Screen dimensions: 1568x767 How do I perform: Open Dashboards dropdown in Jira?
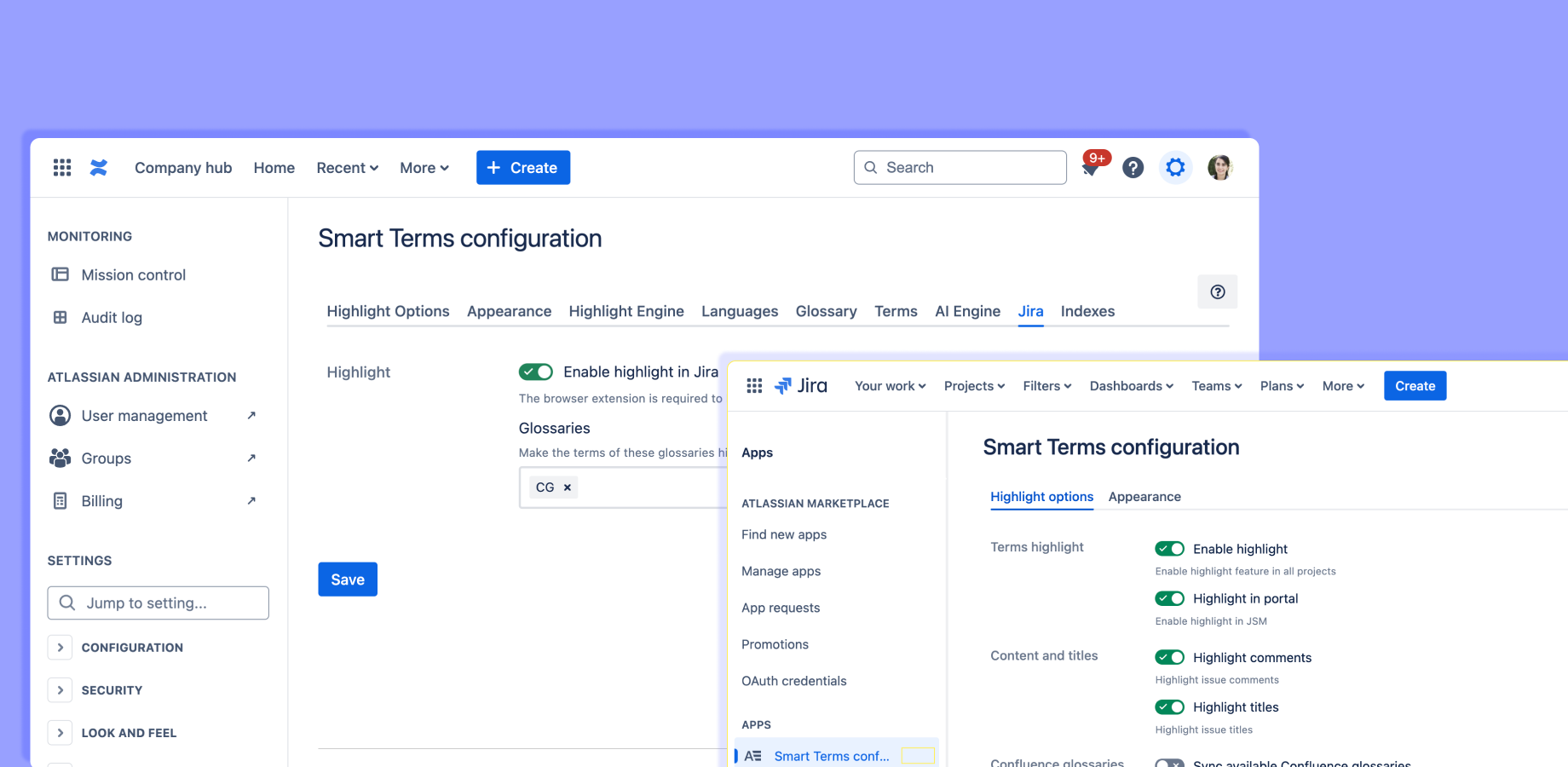point(1132,386)
